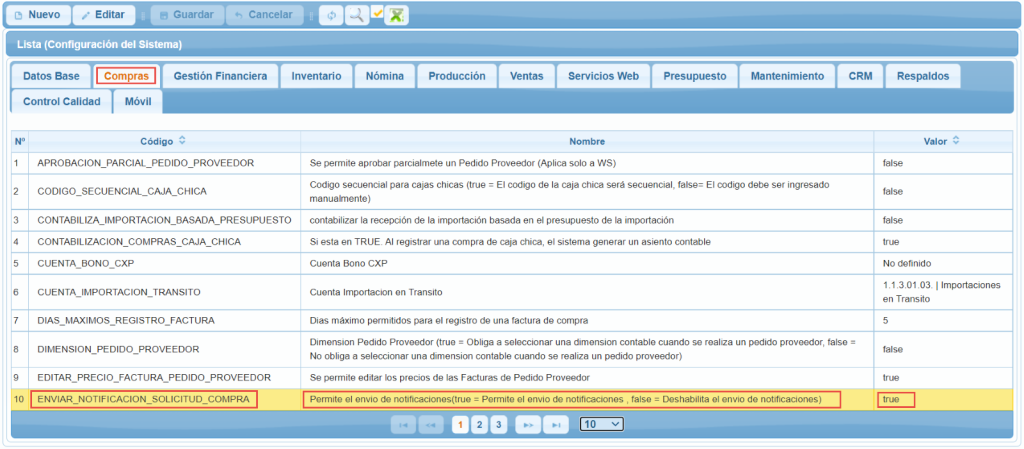Click the Nuevo button
Image resolution: width=1024 pixels, height=449 pixels.
(37, 15)
